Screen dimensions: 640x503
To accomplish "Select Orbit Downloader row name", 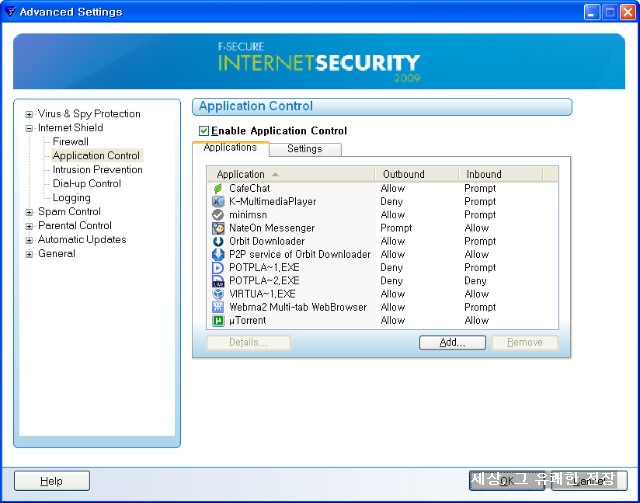I will pyautogui.click(x=267, y=241).
